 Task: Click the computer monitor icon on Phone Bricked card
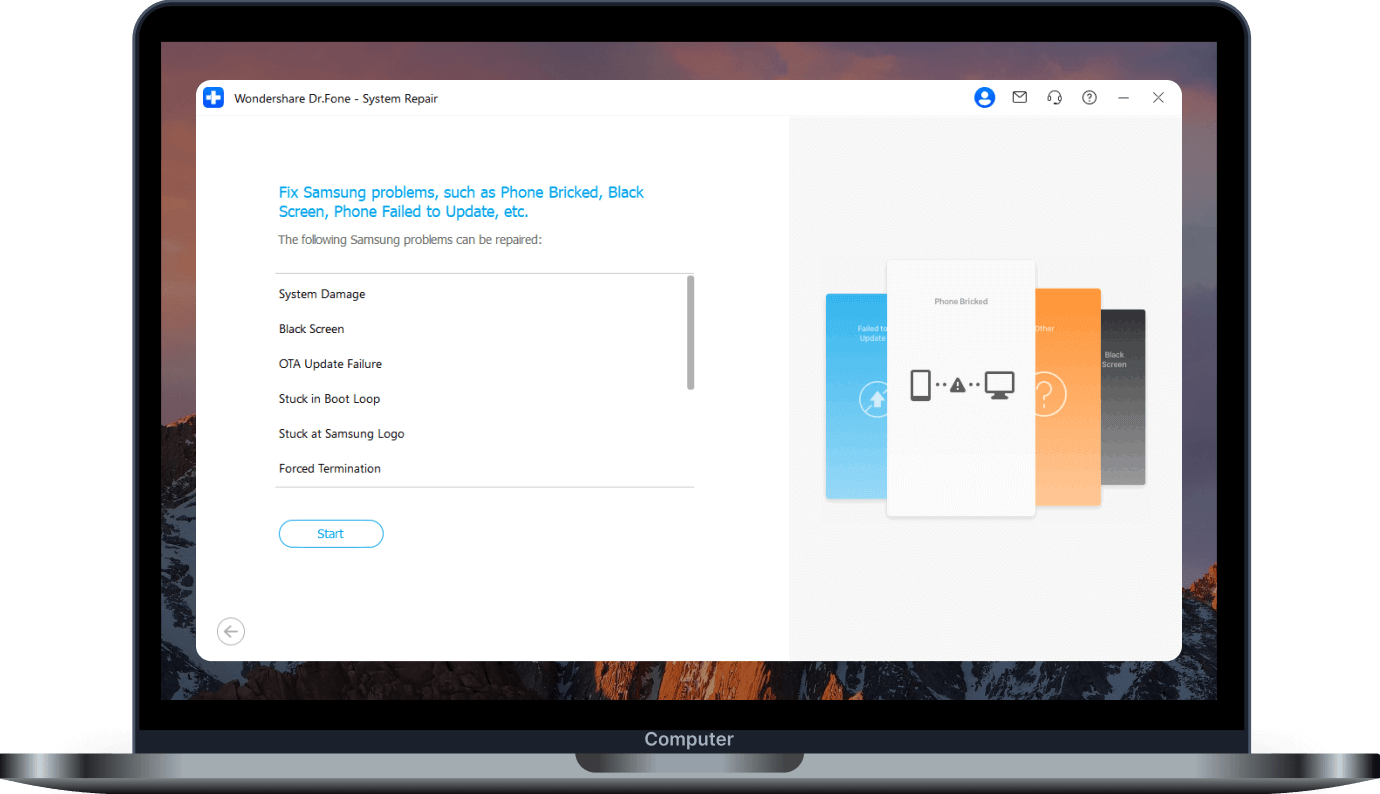[999, 385]
